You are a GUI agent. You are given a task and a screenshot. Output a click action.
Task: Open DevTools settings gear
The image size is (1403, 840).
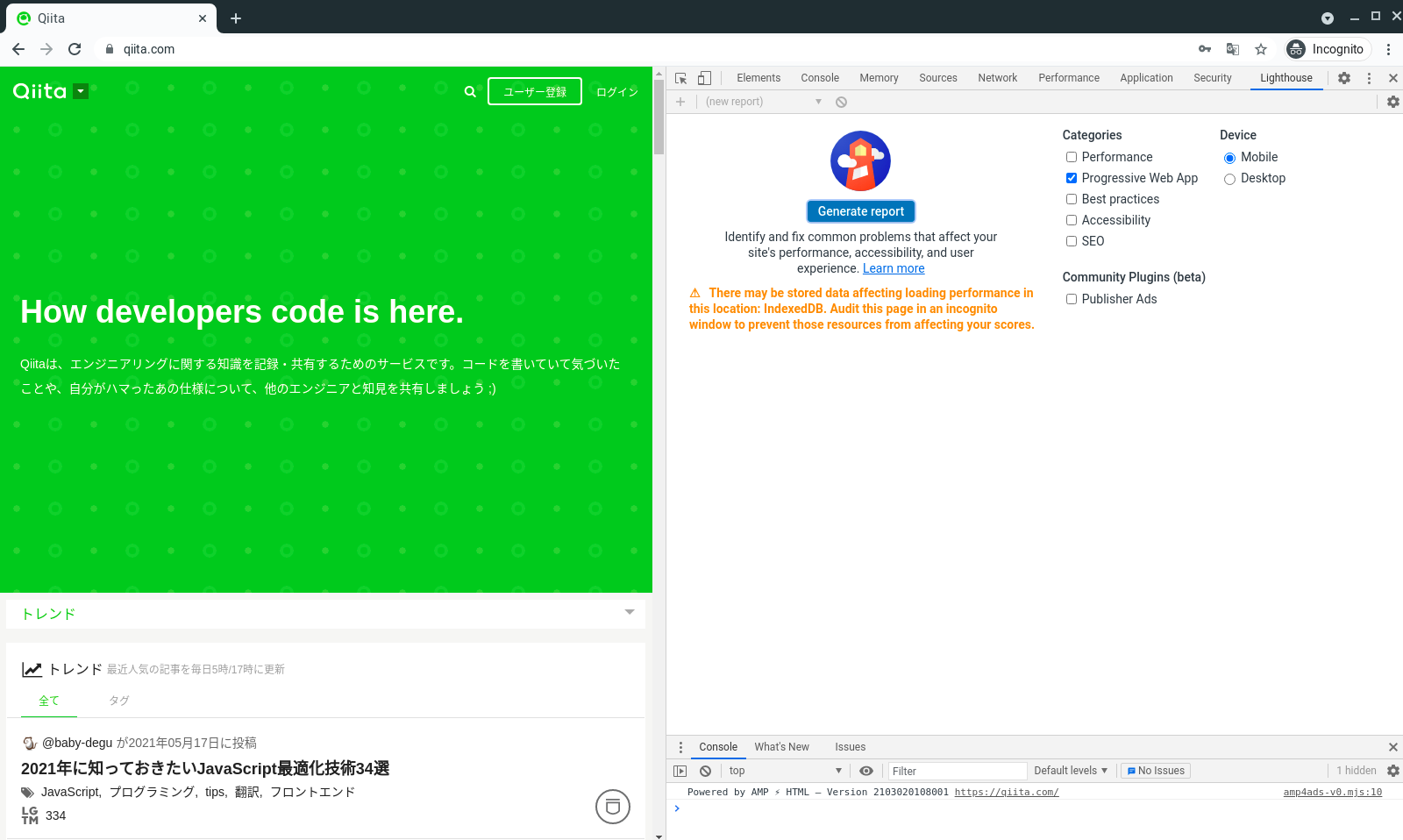(x=1344, y=78)
